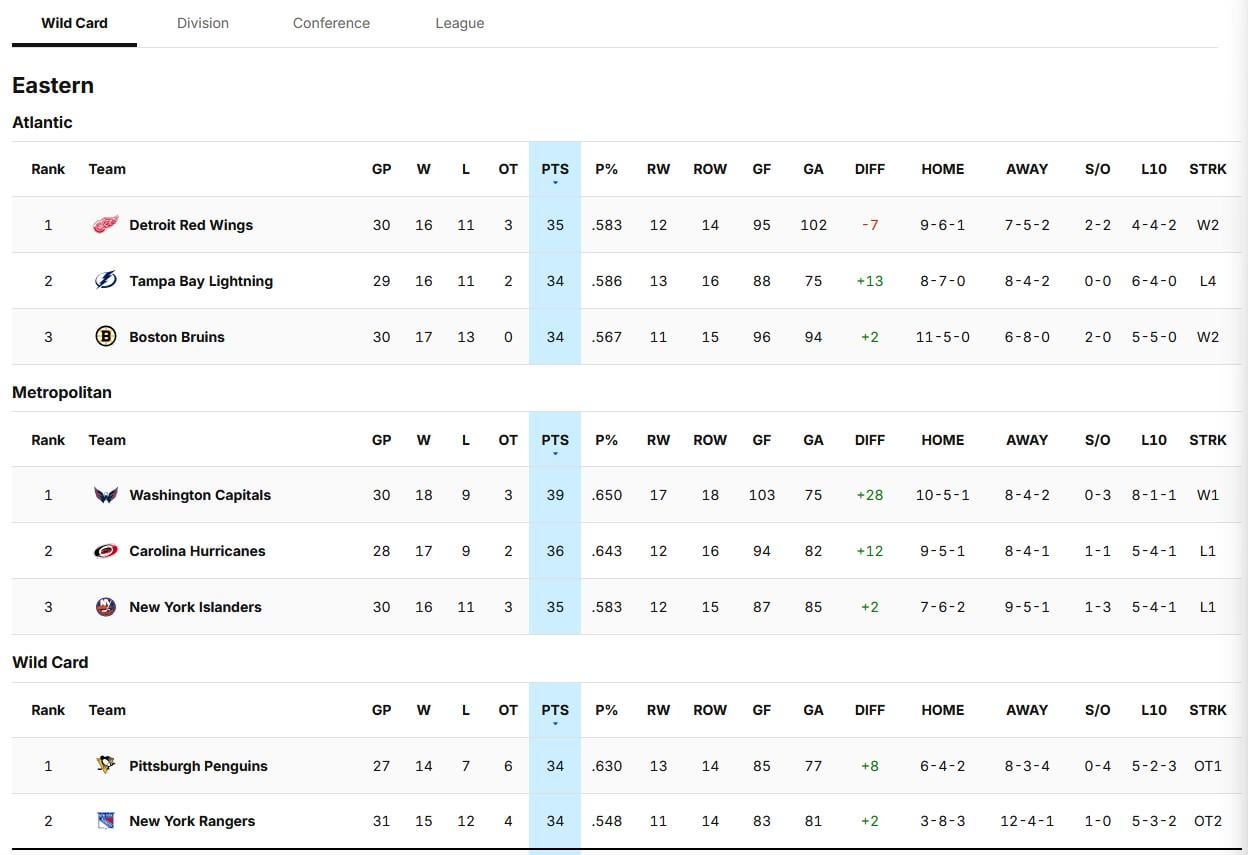Open the Washington Capitals team page
The image size is (1248, 855).
point(200,494)
